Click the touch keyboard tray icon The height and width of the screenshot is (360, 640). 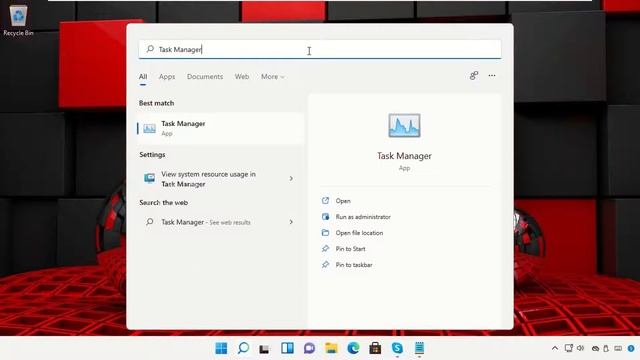[618, 349]
